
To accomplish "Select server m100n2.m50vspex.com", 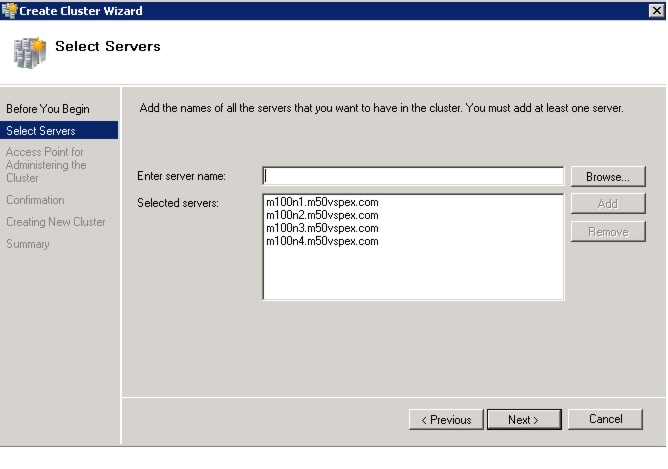I will [x=322, y=215].
